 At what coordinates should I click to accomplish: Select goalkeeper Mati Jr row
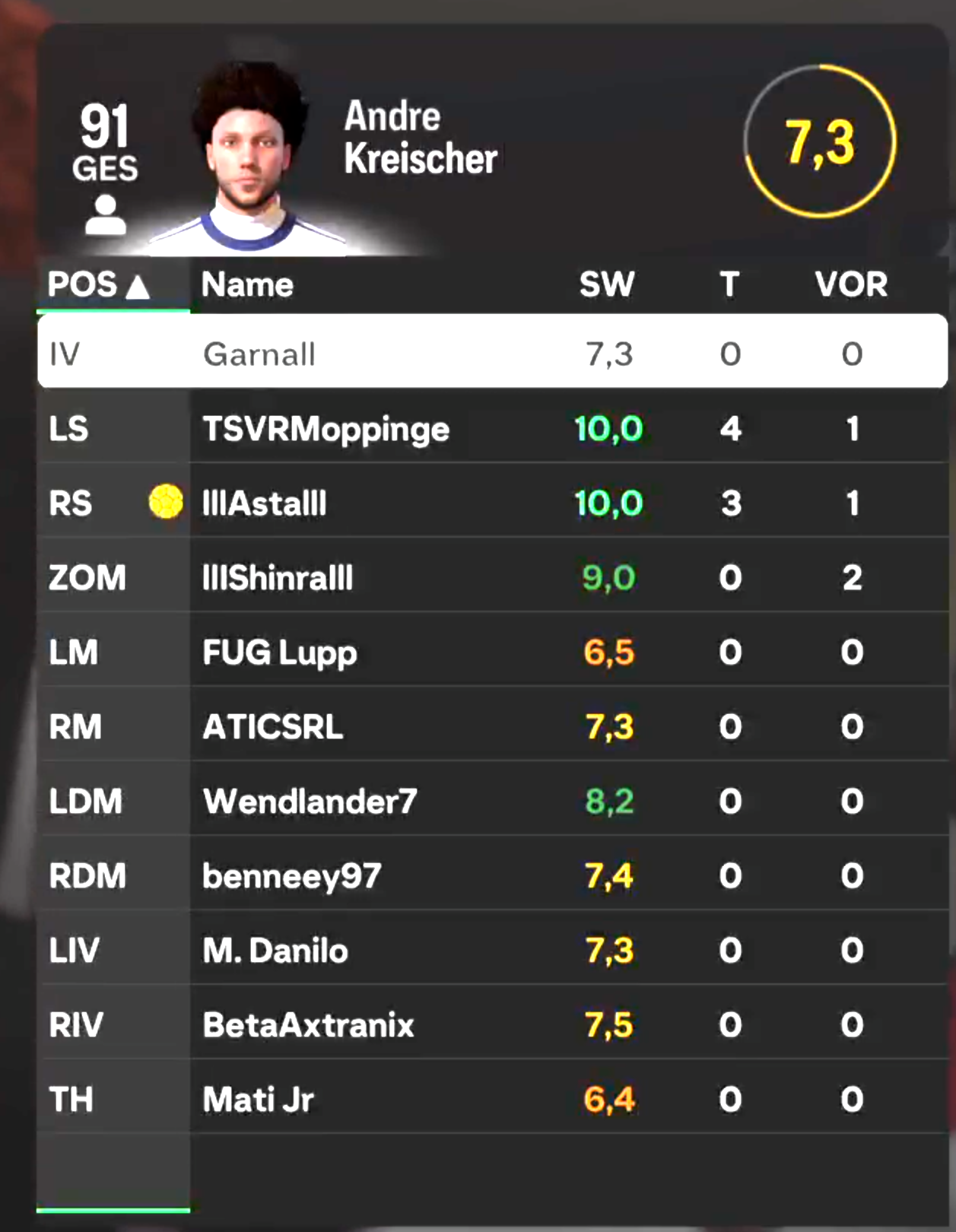(493, 1099)
